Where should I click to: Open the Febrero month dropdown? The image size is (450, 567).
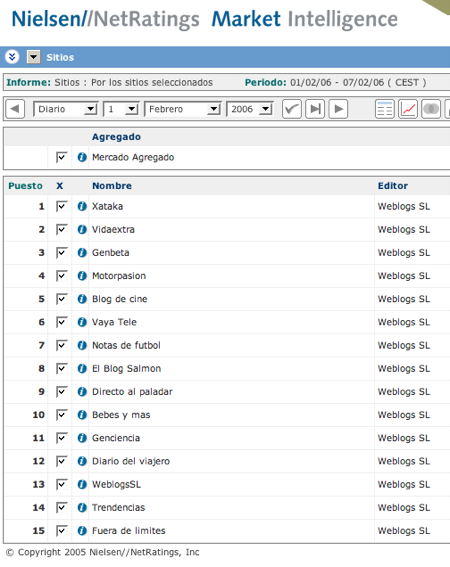[x=182, y=109]
